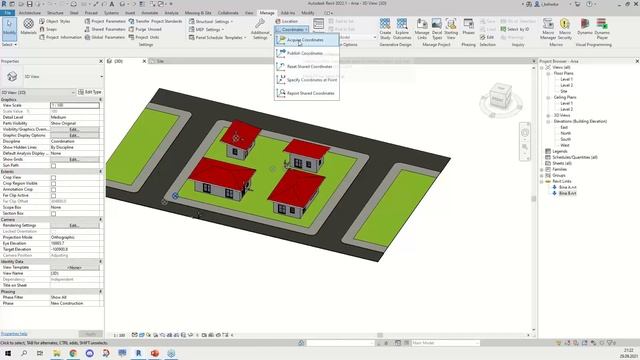Click Transfer Project Standards

click(x=155, y=21)
